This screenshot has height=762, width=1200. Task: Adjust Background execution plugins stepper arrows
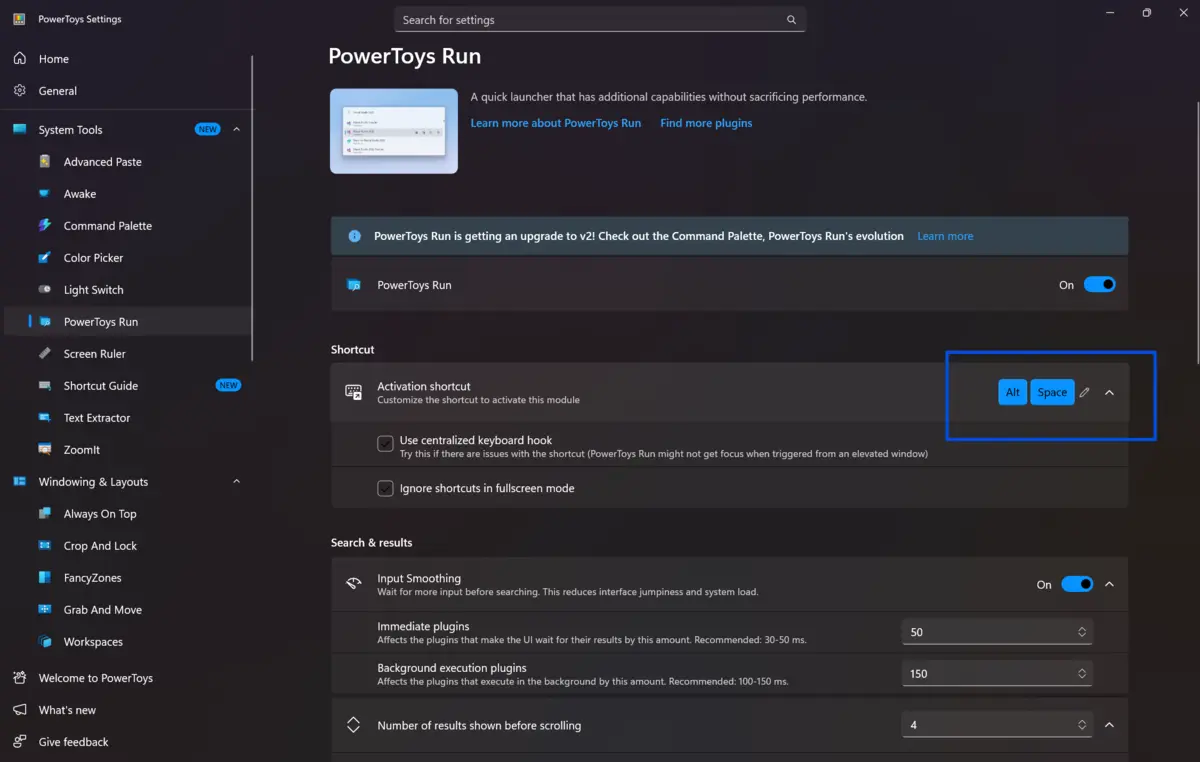tap(1082, 674)
